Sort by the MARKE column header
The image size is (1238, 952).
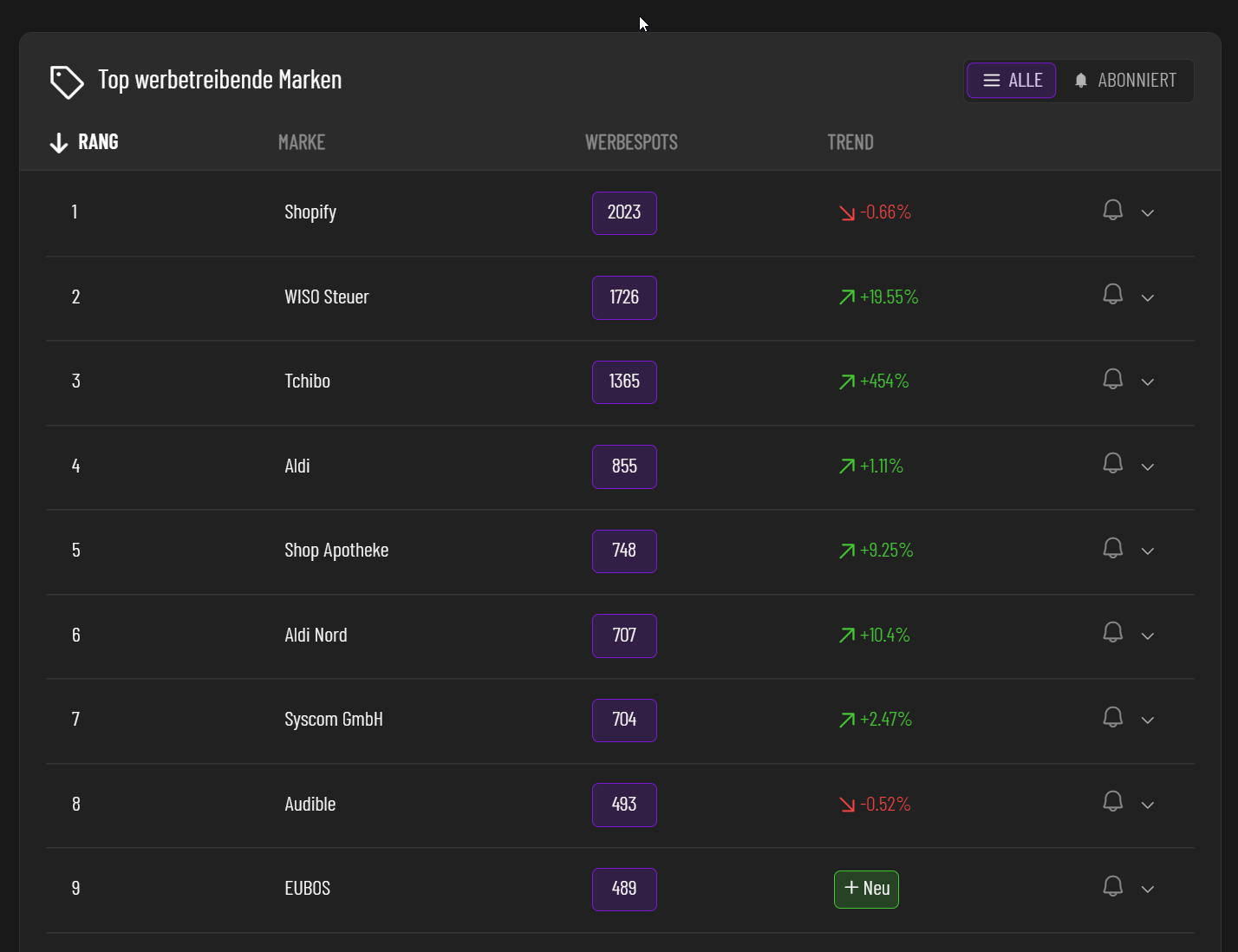click(x=302, y=142)
